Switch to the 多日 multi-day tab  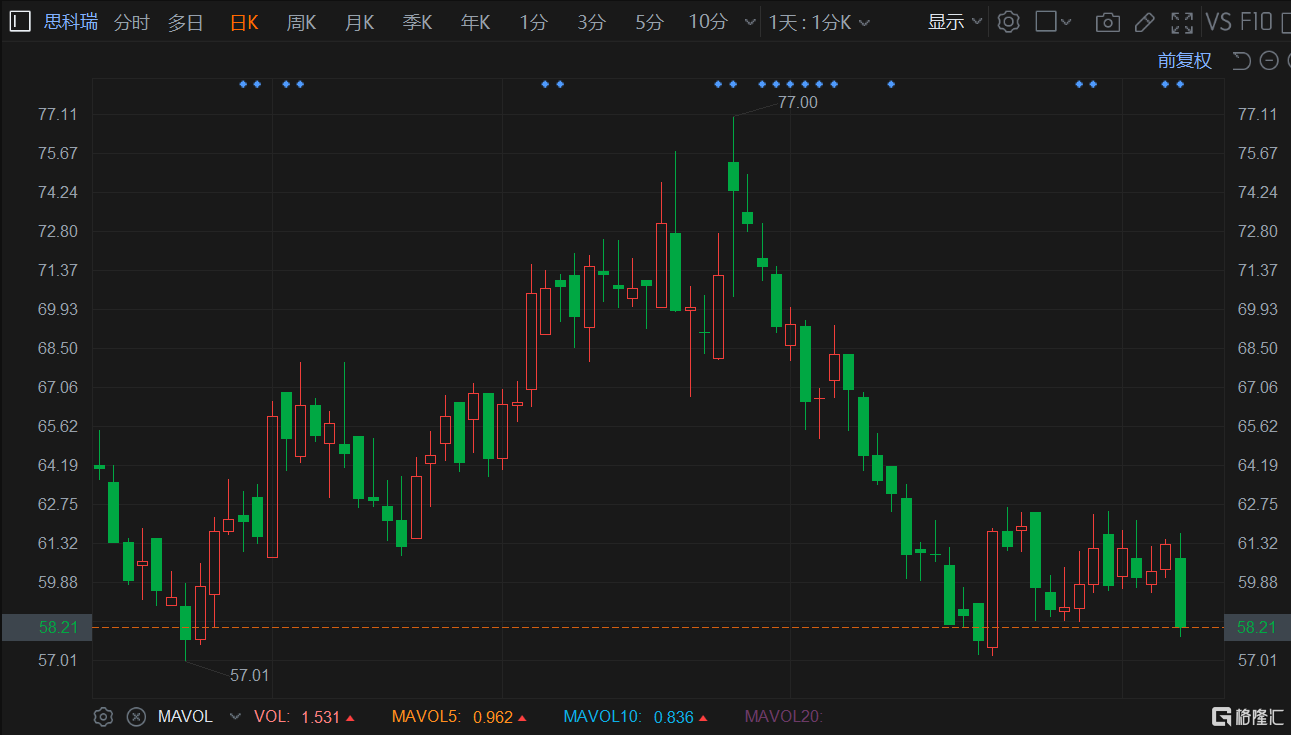186,22
